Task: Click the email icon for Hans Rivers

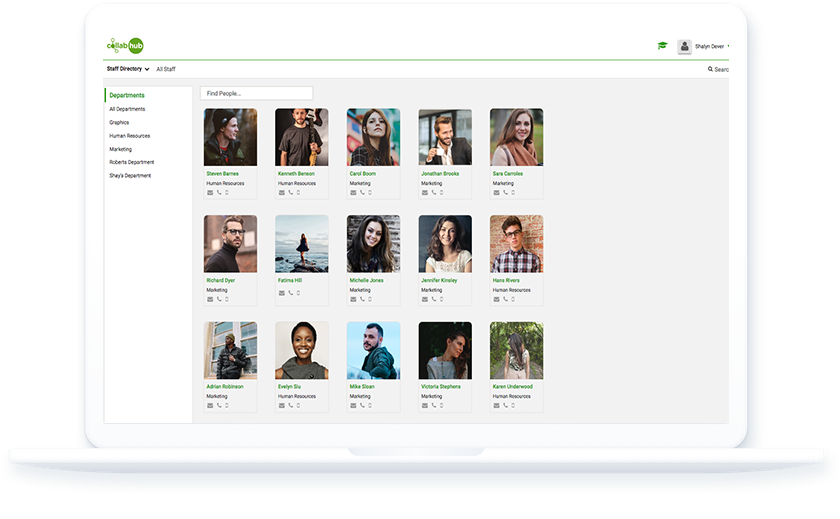Action: (x=496, y=299)
